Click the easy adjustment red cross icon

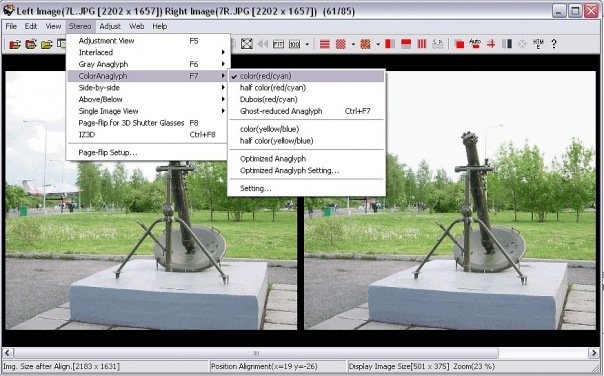coord(491,44)
